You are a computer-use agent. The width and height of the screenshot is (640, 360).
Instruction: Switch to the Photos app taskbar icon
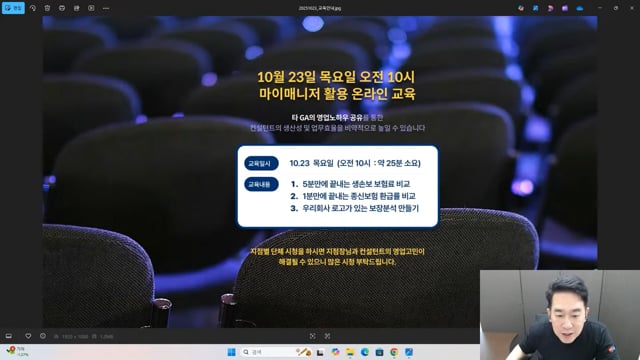click(409, 352)
